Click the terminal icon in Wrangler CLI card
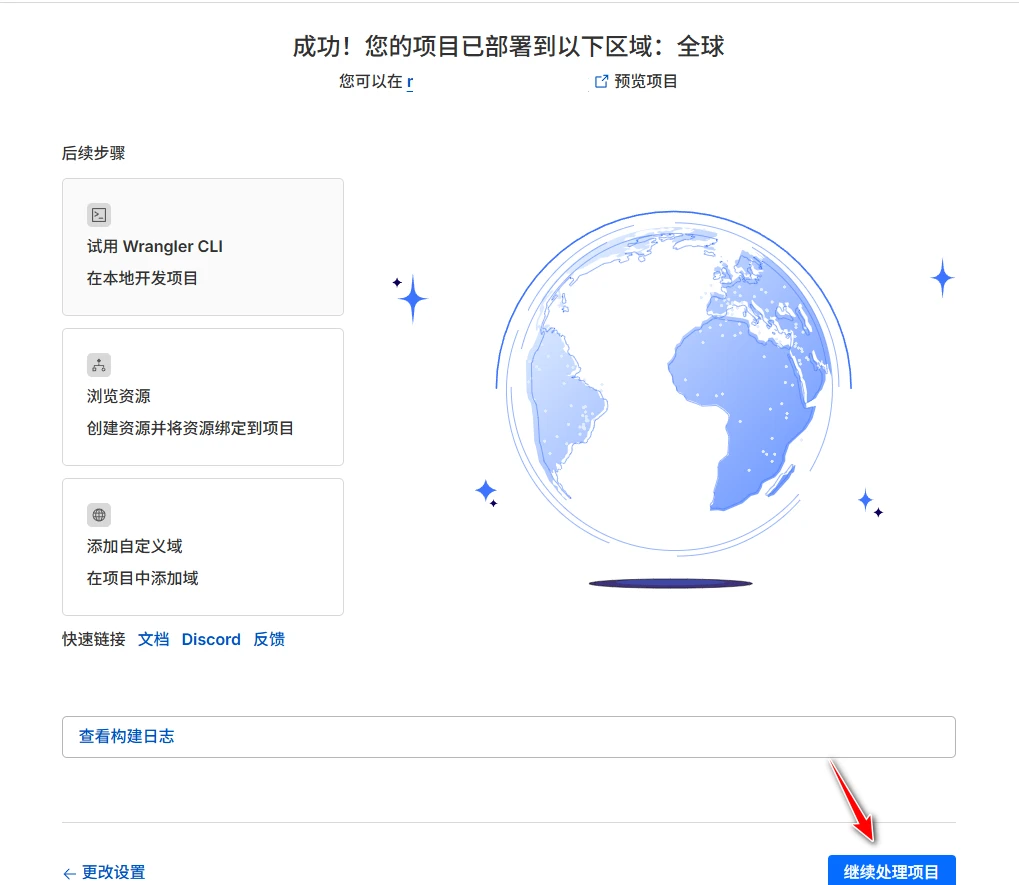Screen dimensions: 1019x885 (x=99, y=215)
